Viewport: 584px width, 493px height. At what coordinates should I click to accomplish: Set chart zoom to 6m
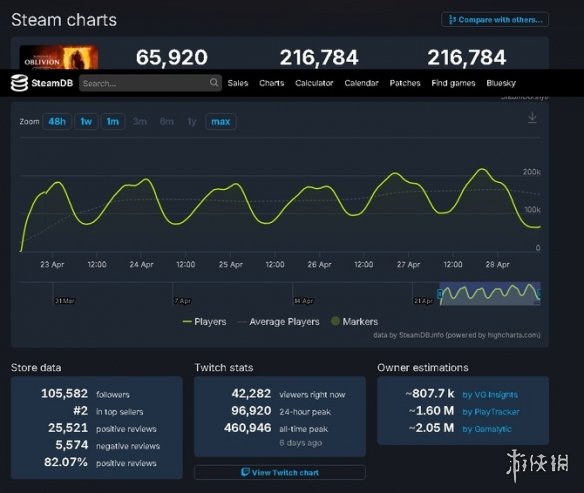click(x=166, y=121)
